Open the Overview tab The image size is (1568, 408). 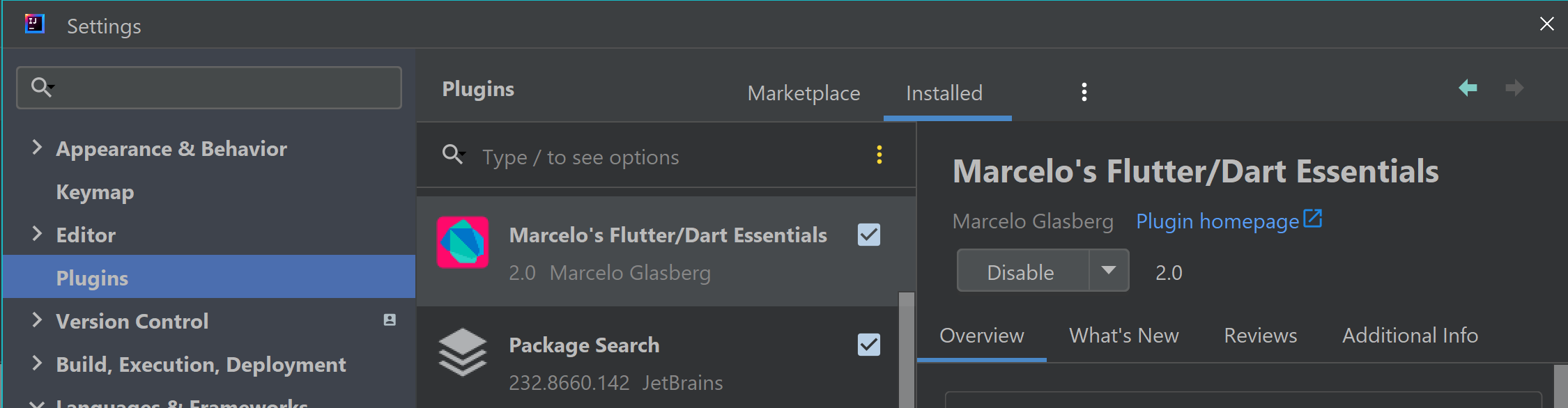pos(982,336)
